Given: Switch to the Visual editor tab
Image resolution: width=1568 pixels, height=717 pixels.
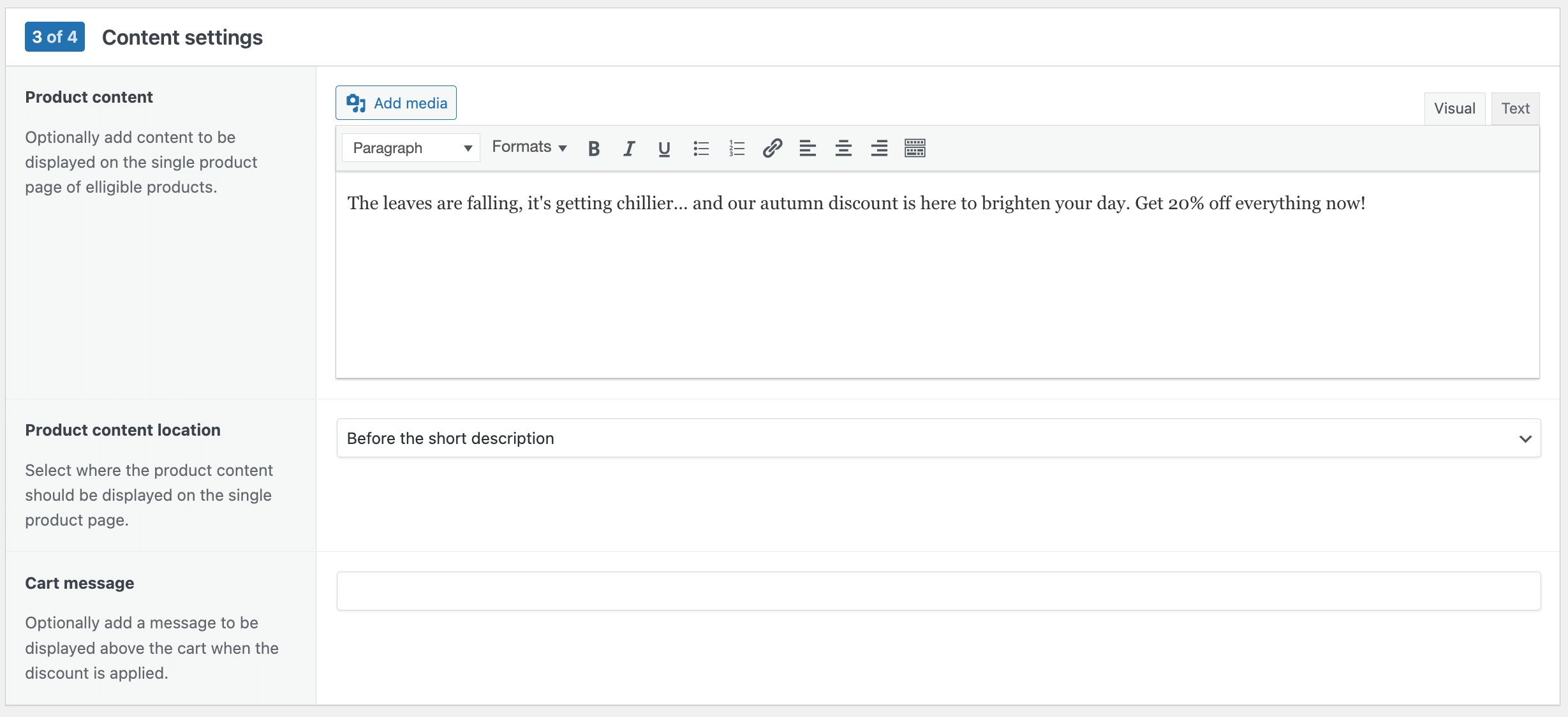Looking at the screenshot, I should [1454, 108].
